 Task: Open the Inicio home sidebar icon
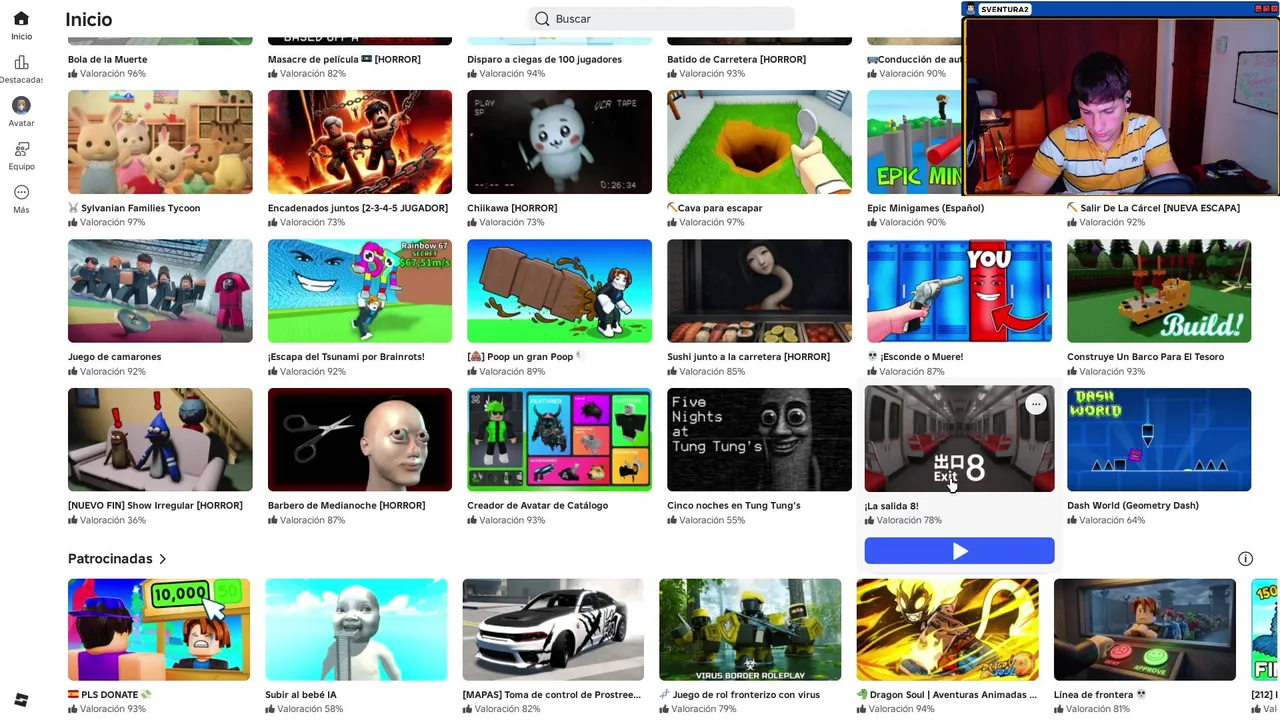(x=21, y=19)
